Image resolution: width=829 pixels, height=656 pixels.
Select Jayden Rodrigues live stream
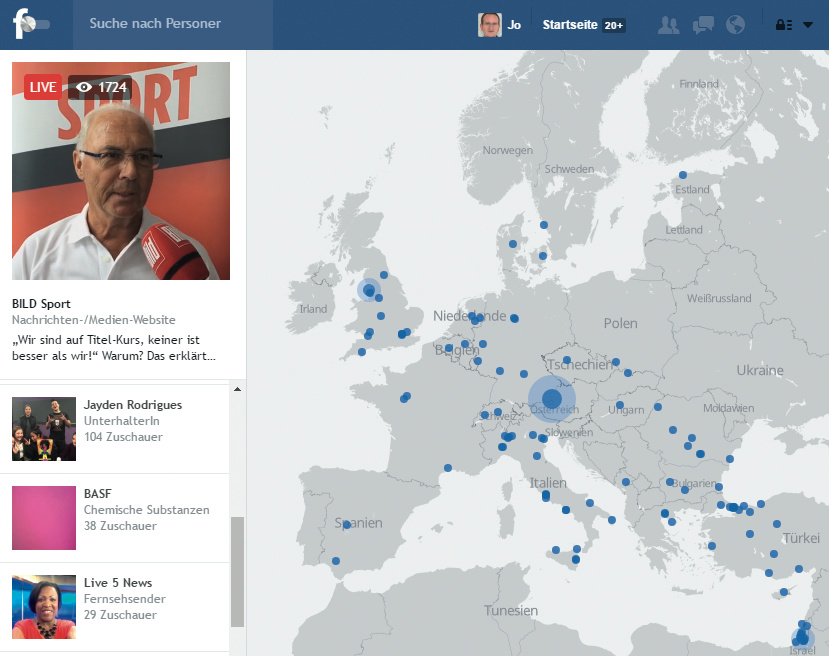pos(132,405)
